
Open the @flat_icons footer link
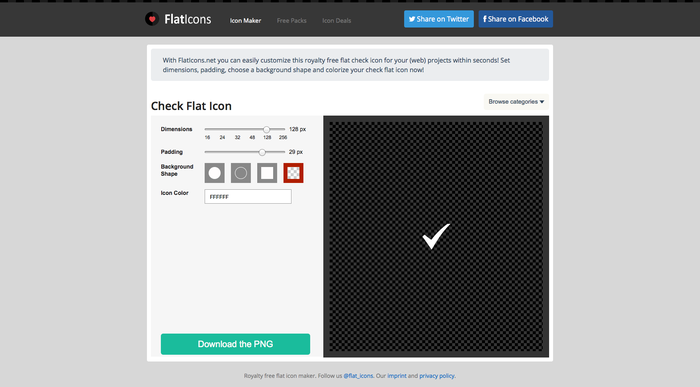tap(358, 376)
